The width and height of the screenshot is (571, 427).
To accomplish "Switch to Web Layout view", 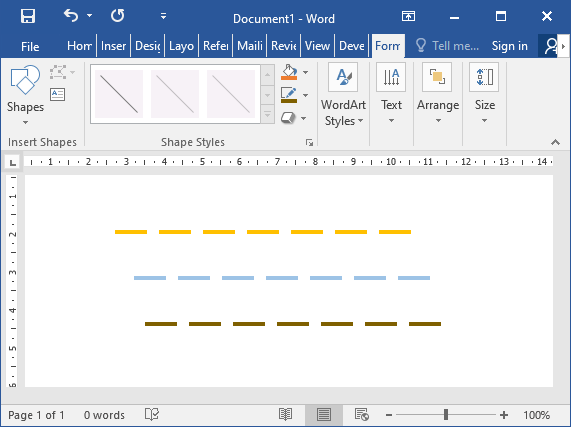I will (362, 415).
